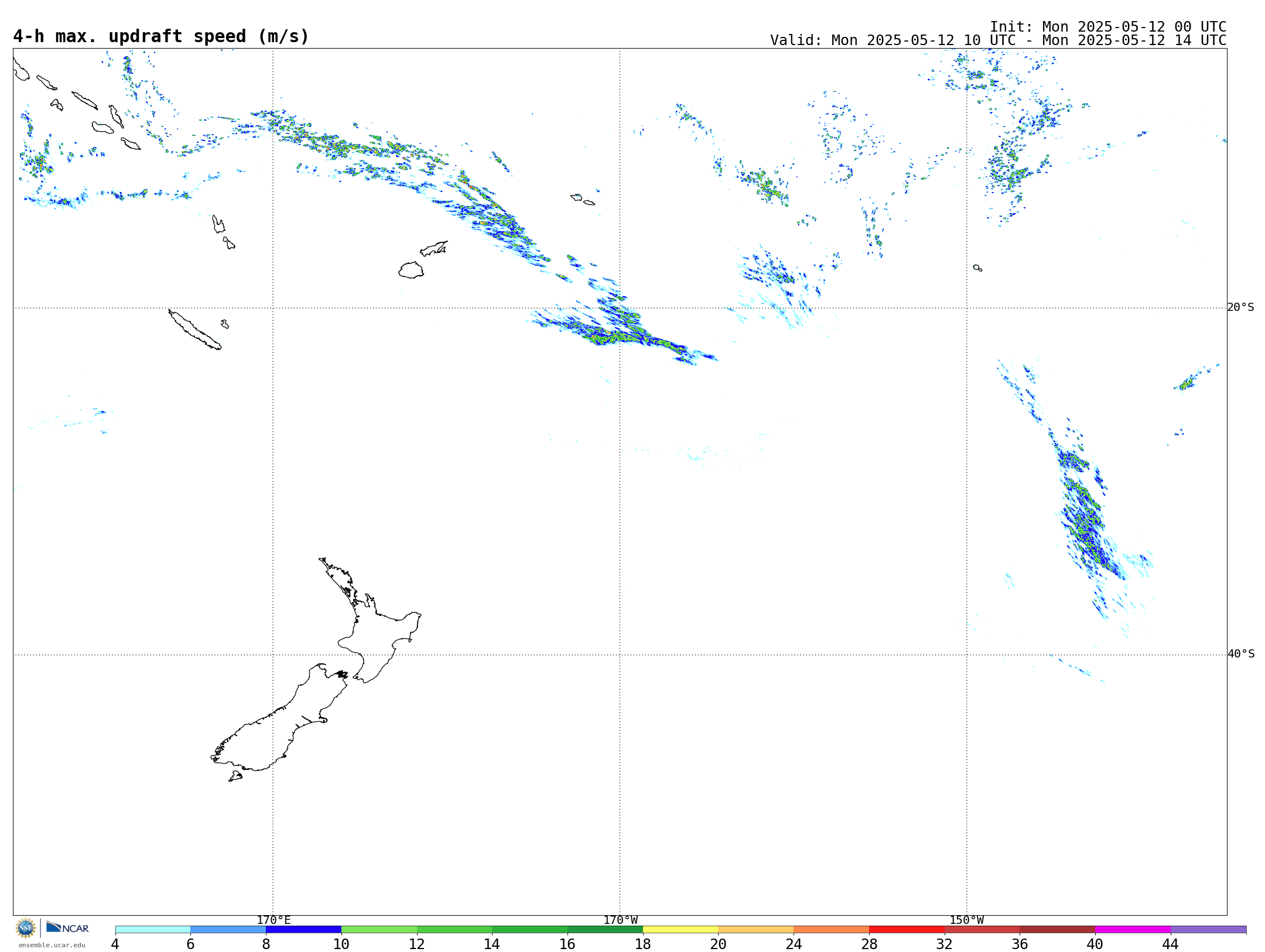This screenshot has width=1265, height=952.
Task: Click the NCAR logo
Action: pyautogui.click(x=67, y=927)
